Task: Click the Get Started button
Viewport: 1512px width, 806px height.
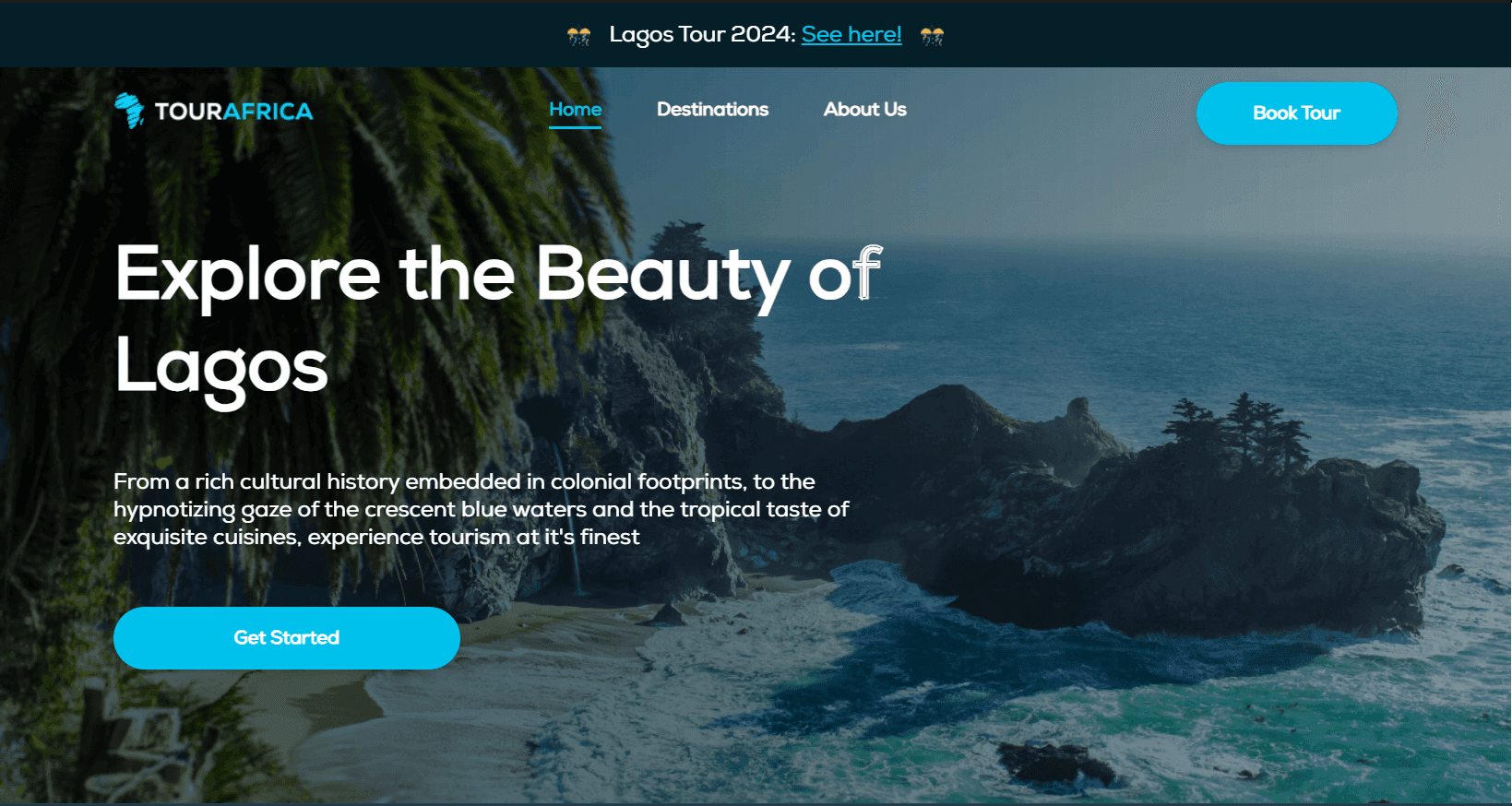Action: click(286, 637)
